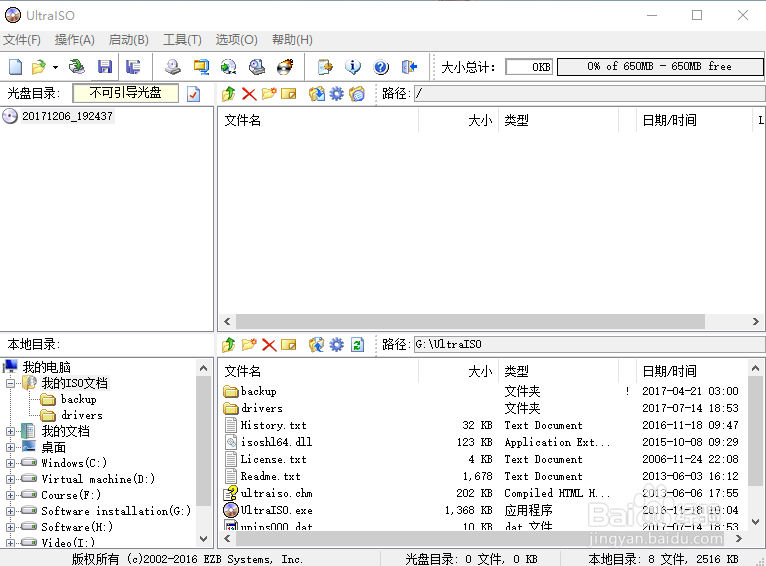Delete selected item in image pane
Image resolution: width=766 pixels, height=566 pixels.
tap(249, 93)
